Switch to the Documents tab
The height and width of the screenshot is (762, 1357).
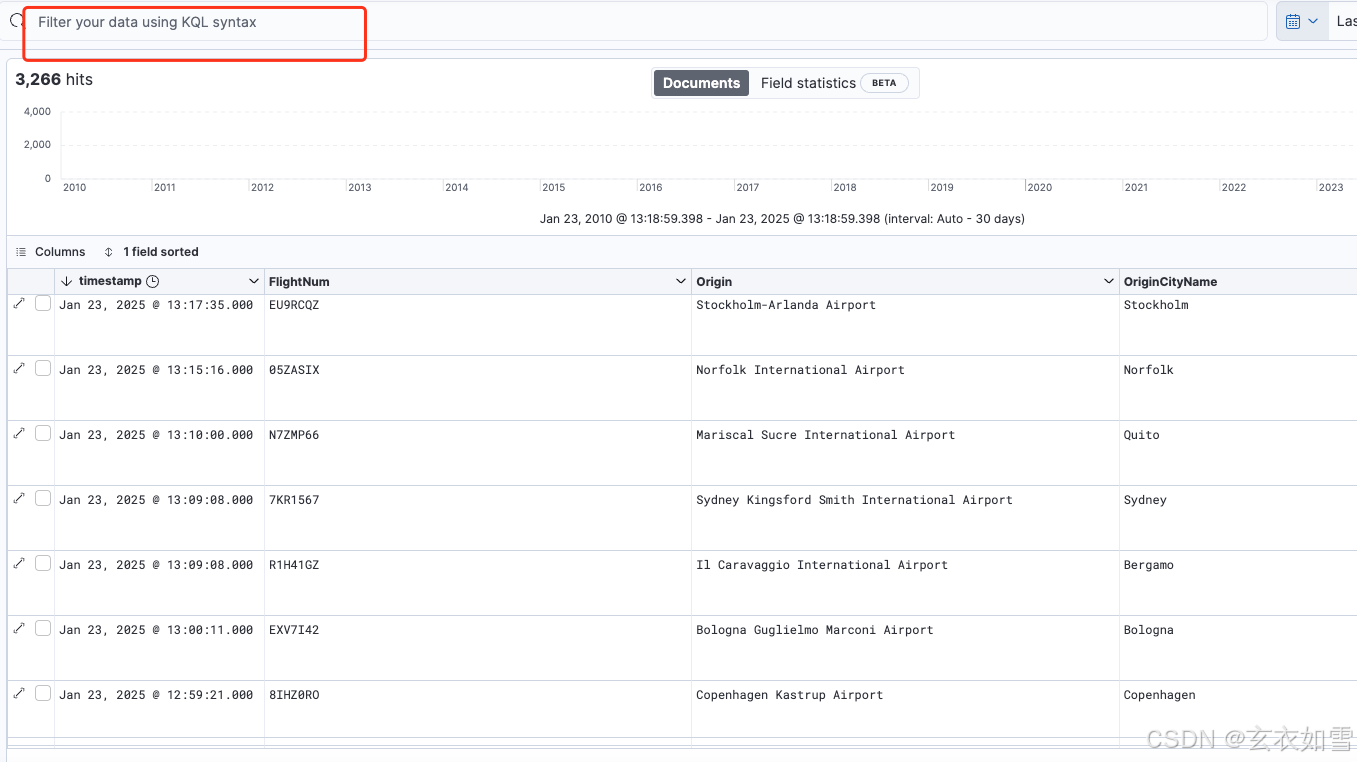coord(701,83)
